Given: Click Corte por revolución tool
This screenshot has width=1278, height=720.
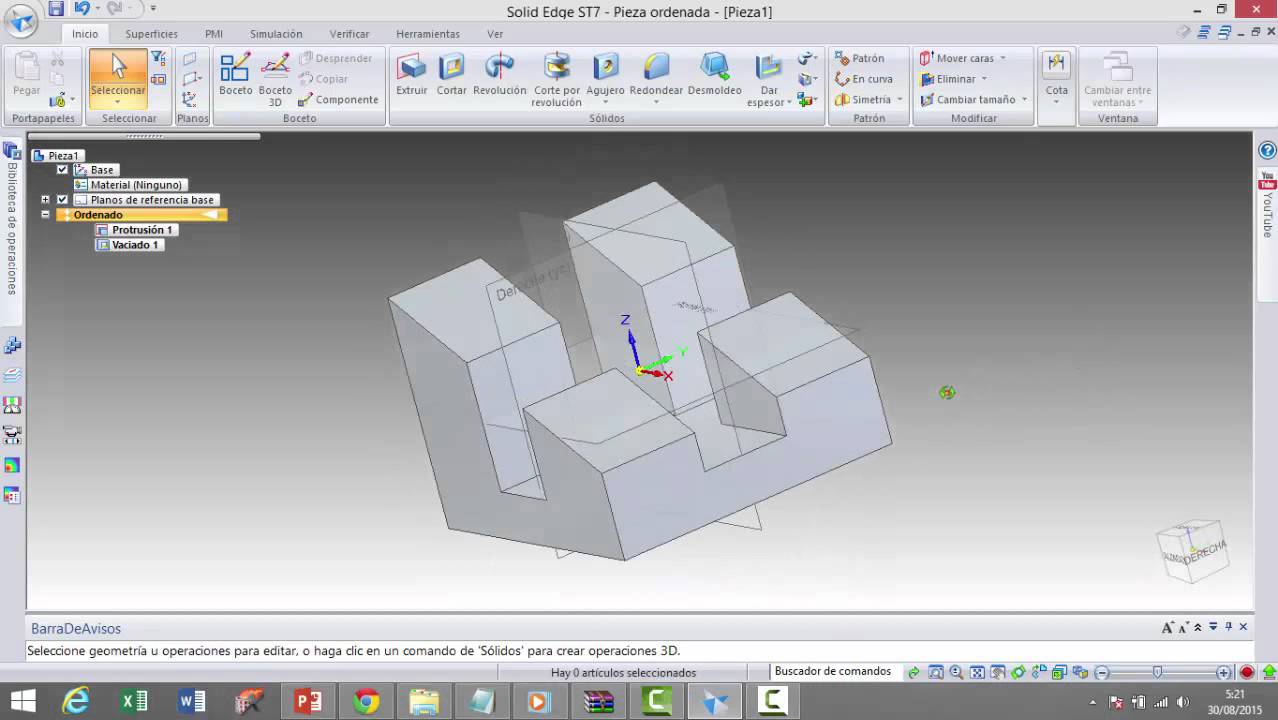Looking at the screenshot, I should click(556, 80).
